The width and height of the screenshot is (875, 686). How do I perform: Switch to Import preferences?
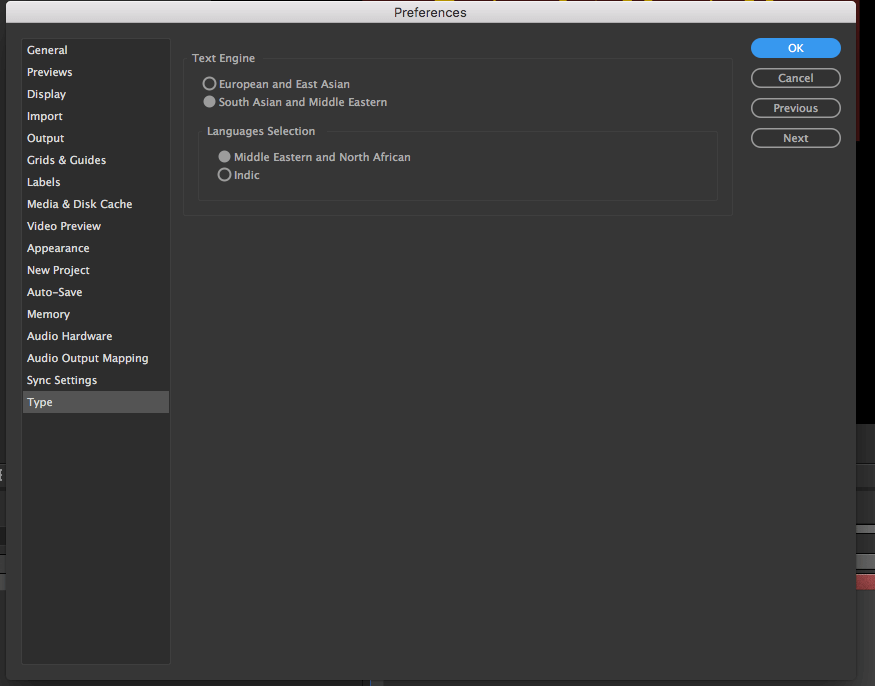96,116
